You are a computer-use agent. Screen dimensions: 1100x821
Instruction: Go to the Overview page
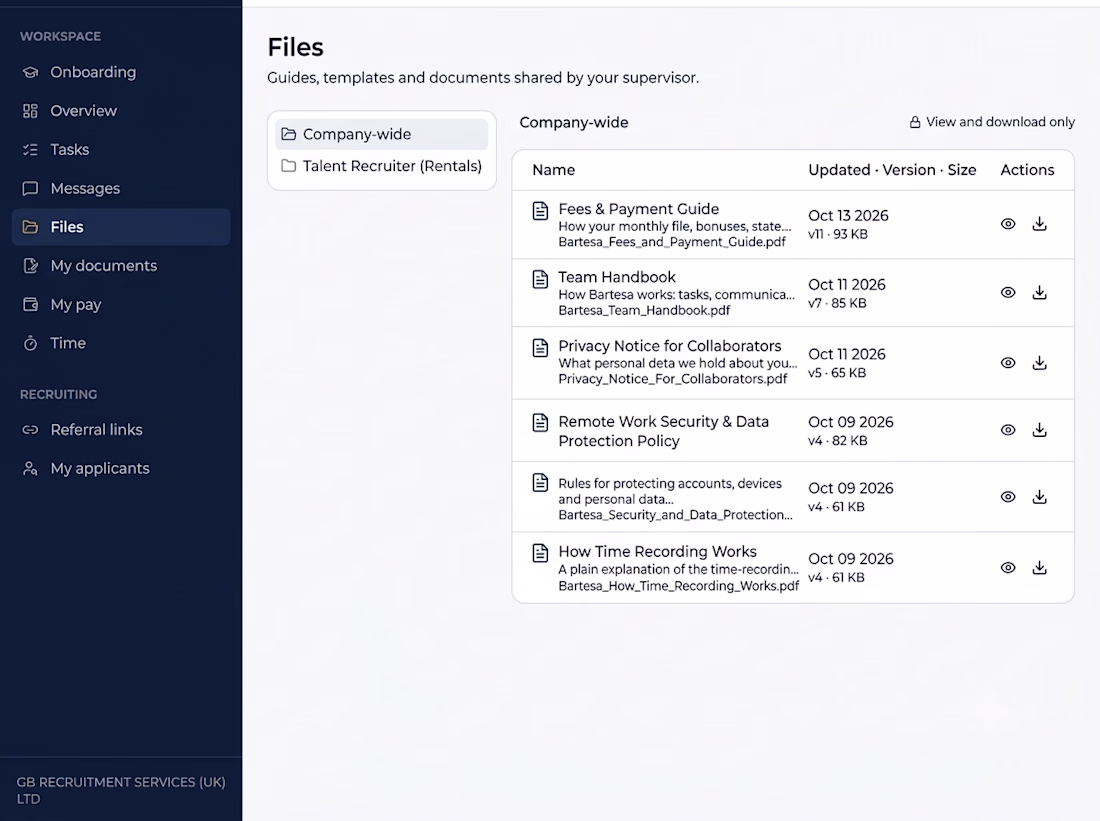coord(121,111)
